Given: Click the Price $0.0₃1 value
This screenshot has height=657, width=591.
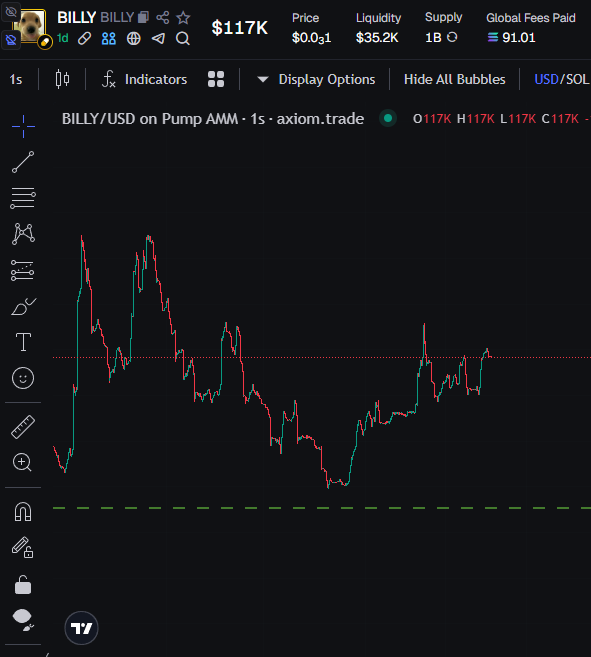Looking at the screenshot, I should point(311,38).
